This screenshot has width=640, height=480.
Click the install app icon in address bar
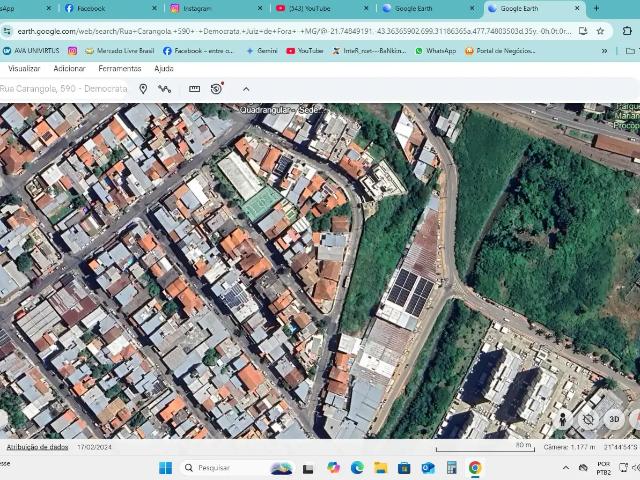[583, 31]
